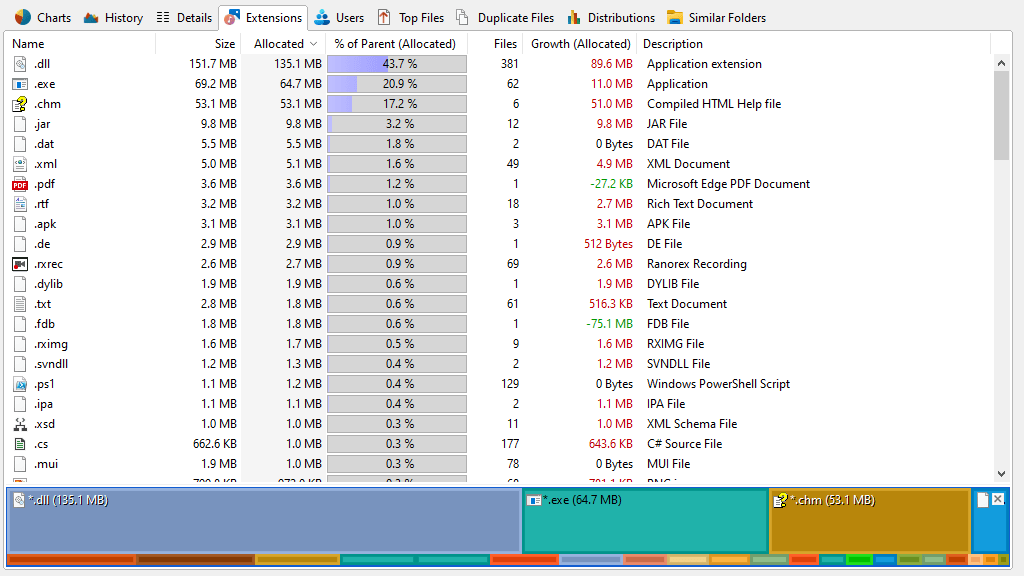
Task: Click the .pdf file type icon
Action: (20, 184)
